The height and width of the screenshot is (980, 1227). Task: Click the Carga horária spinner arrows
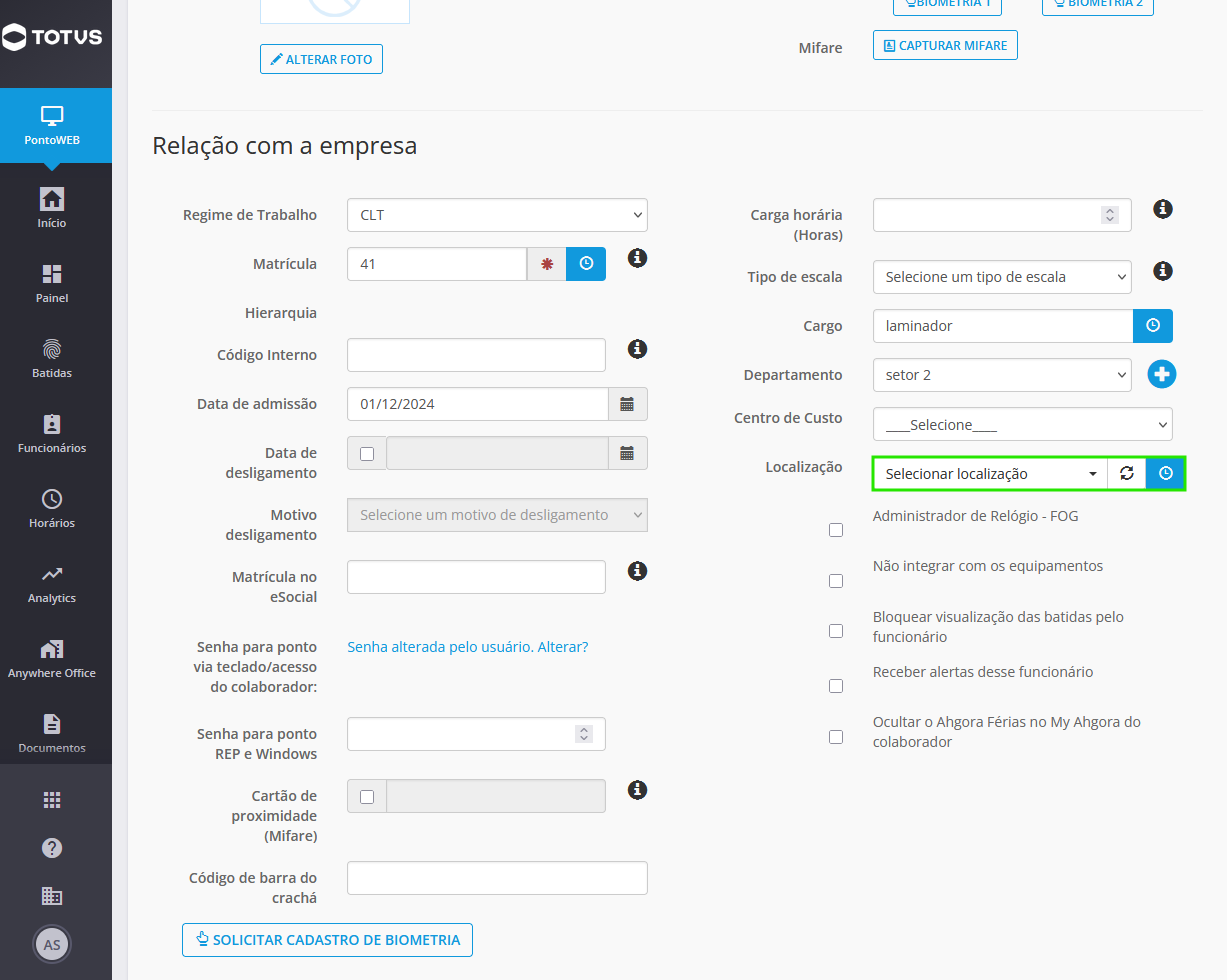point(1109,215)
